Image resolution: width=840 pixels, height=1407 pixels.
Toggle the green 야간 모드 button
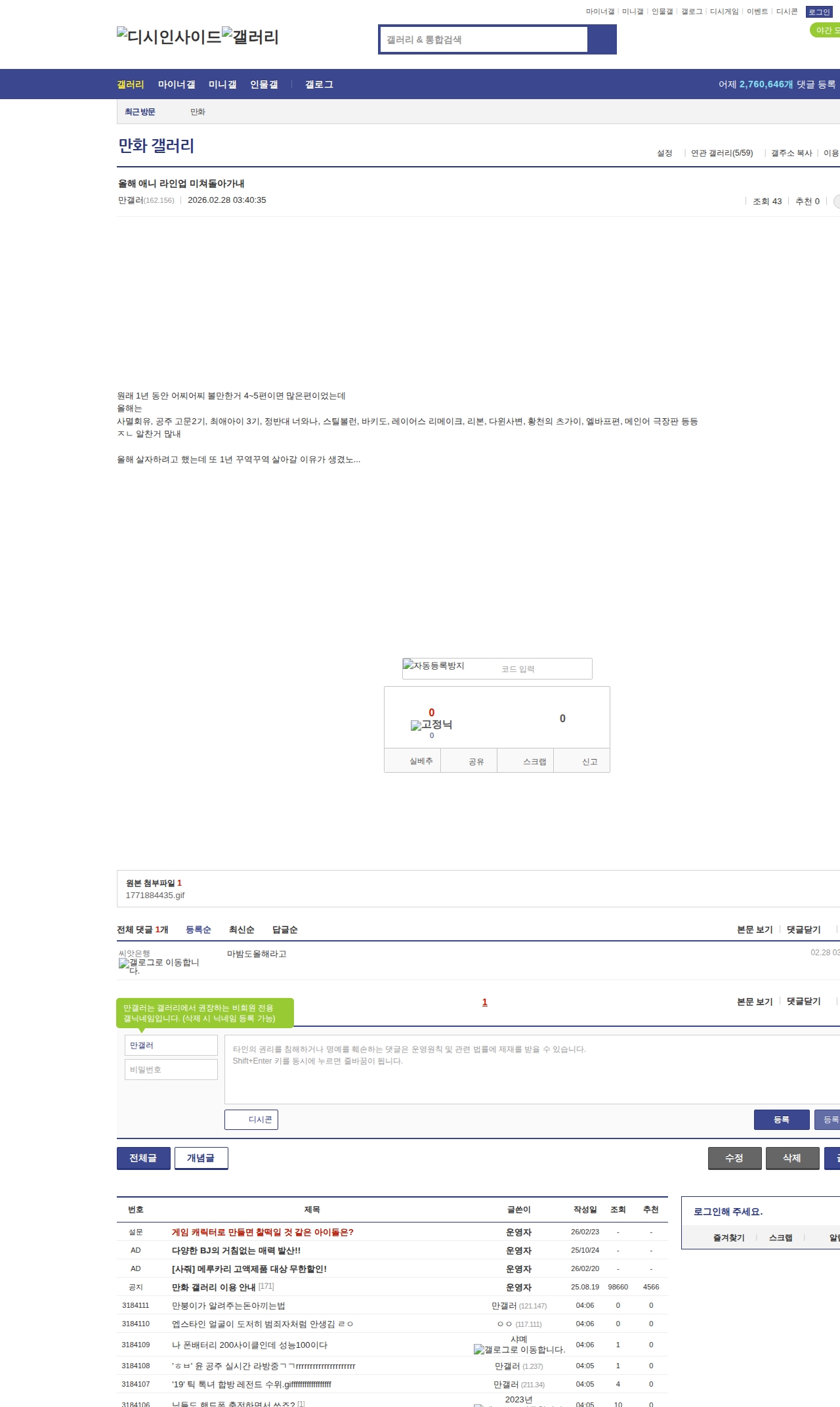[826, 30]
